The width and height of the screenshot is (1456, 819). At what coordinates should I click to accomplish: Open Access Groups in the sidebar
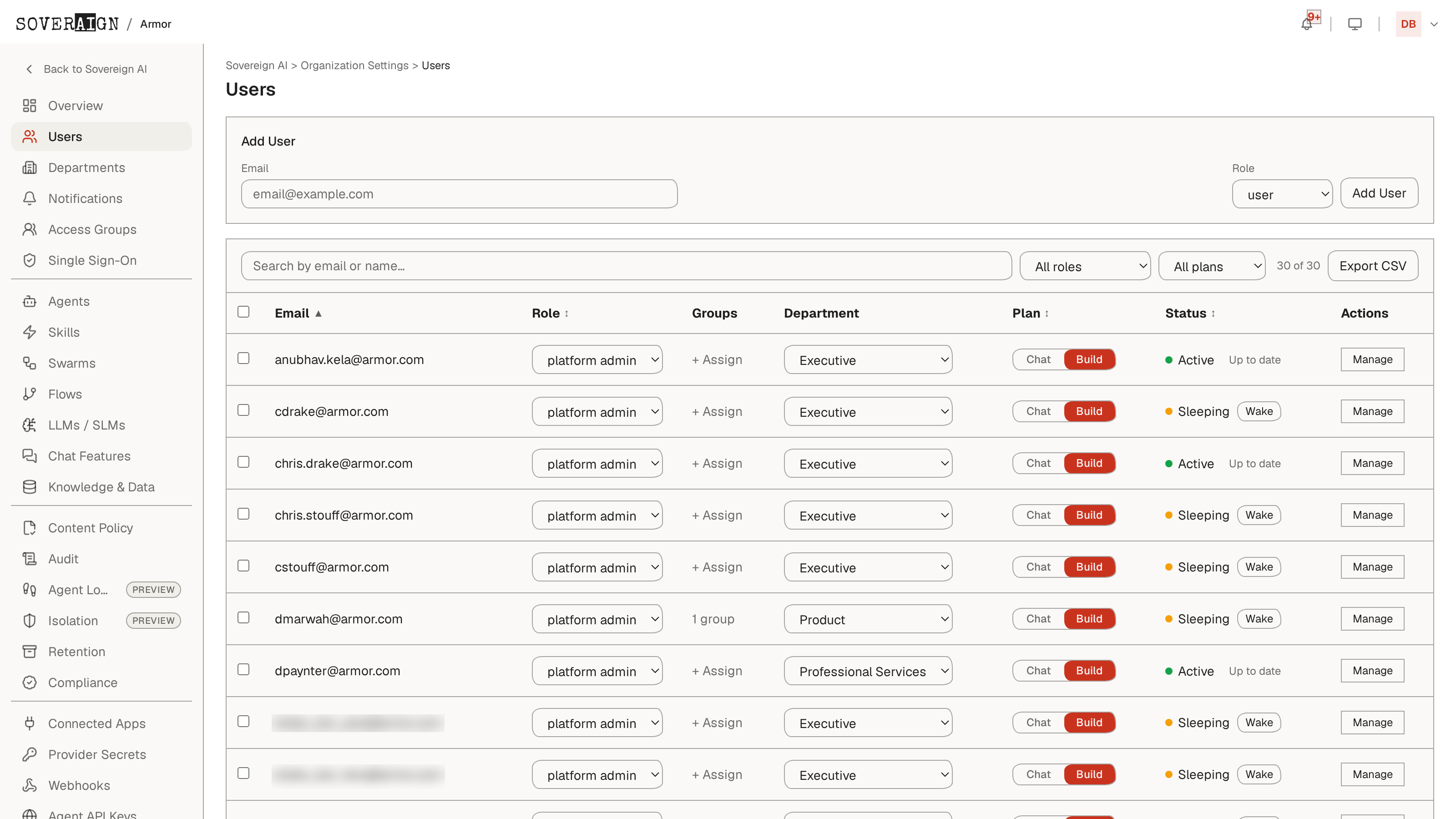click(x=101, y=229)
